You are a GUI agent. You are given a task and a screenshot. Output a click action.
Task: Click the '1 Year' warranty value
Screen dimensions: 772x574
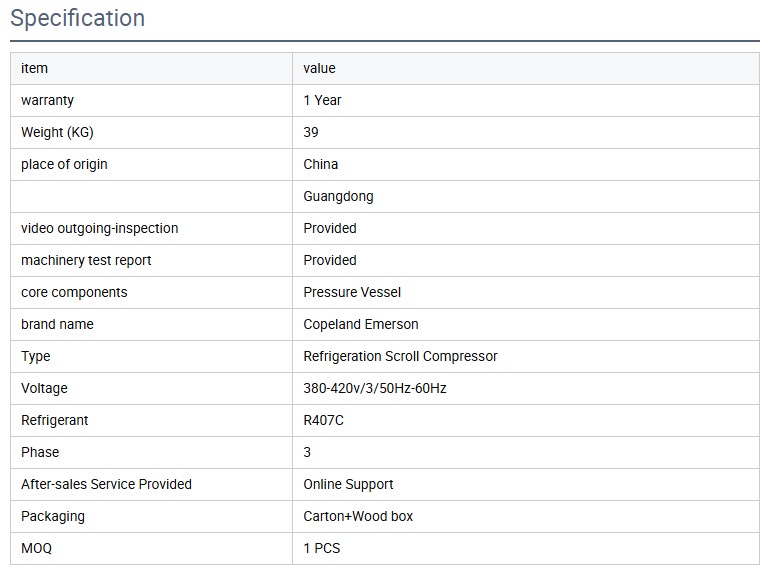[x=322, y=100]
